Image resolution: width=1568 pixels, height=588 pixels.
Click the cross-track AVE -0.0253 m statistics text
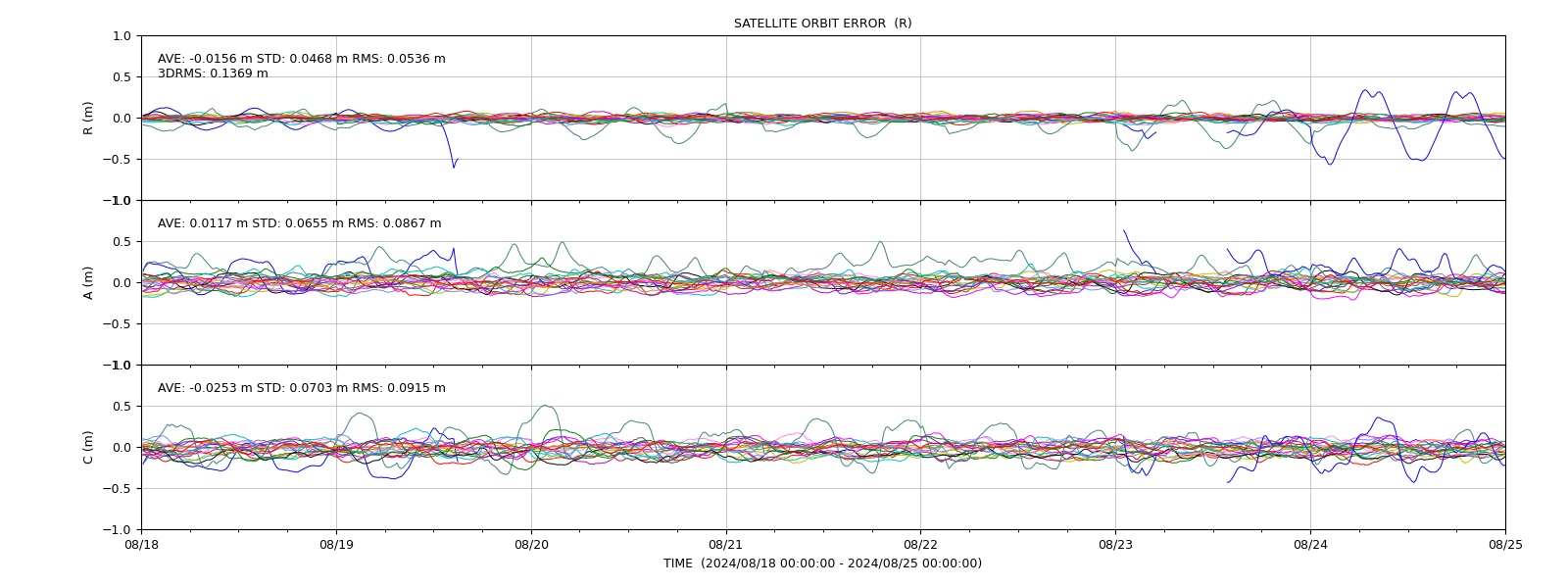[302, 388]
